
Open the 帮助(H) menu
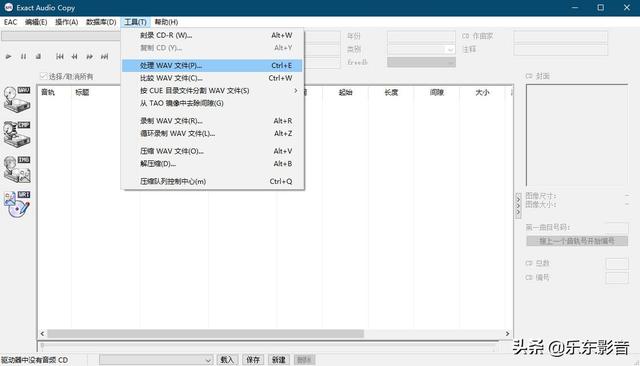click(x=166, y=22)
